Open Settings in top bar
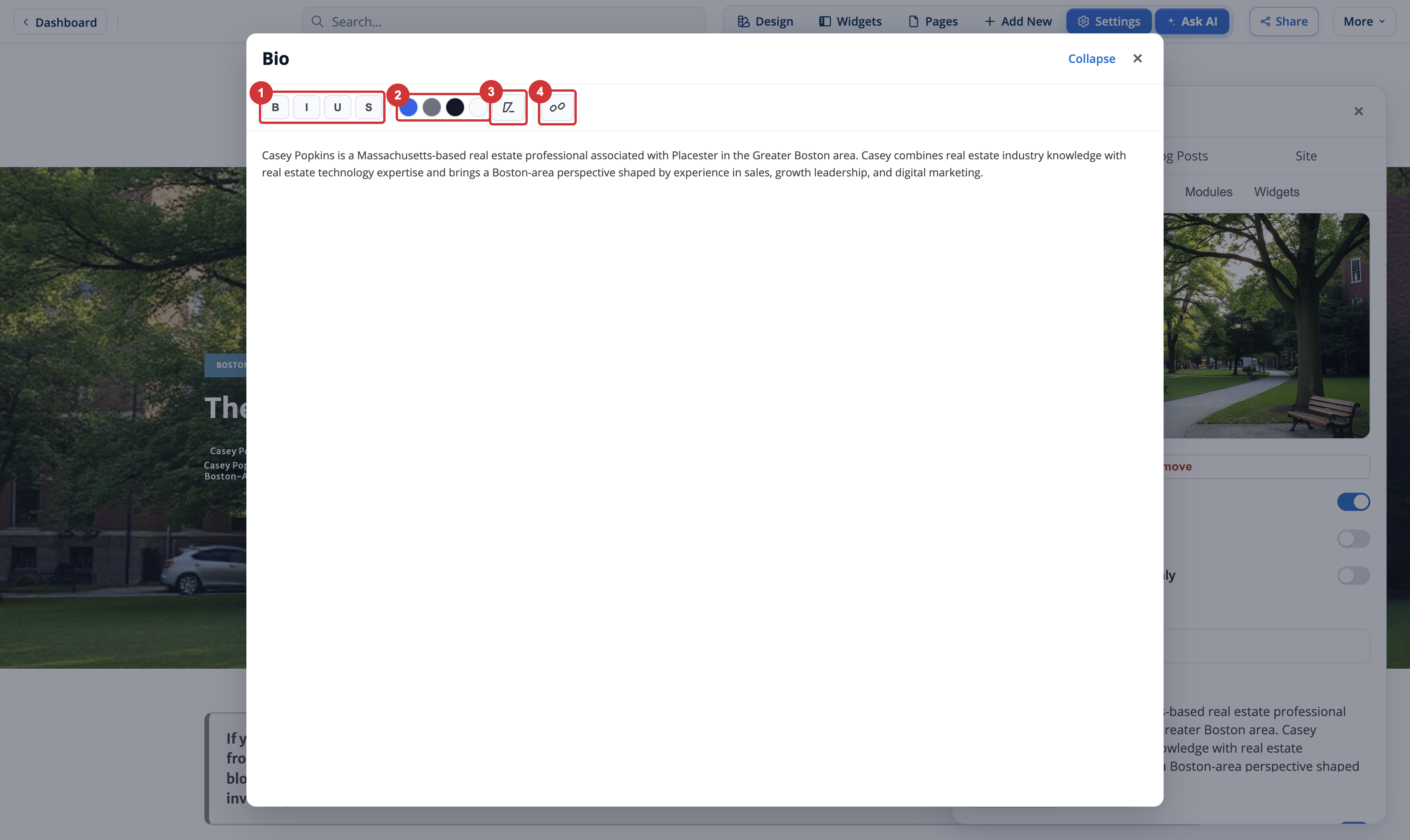1410x840 pixels. [1108, 21]
